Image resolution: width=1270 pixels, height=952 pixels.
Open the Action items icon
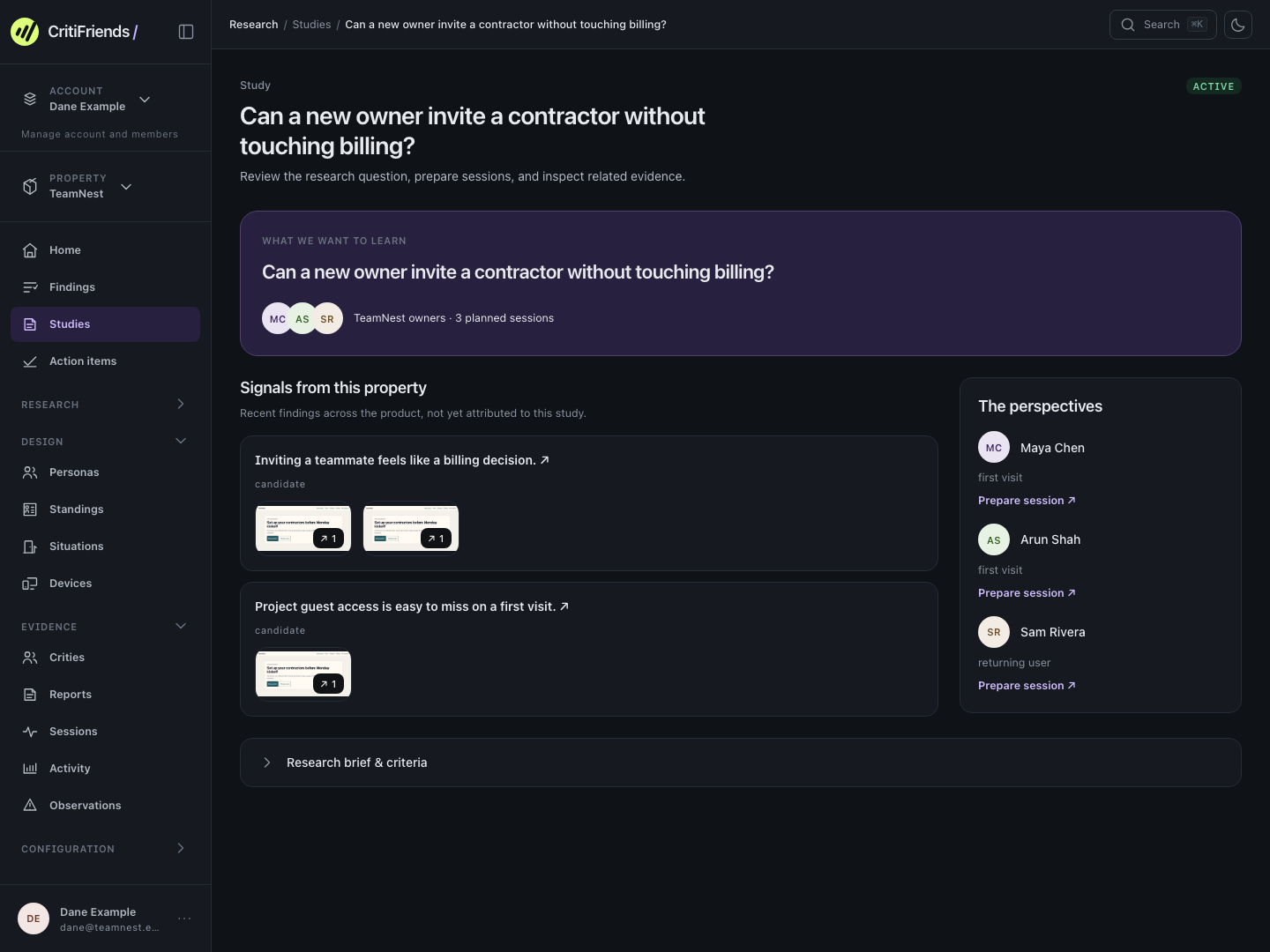tap(30, 361)
